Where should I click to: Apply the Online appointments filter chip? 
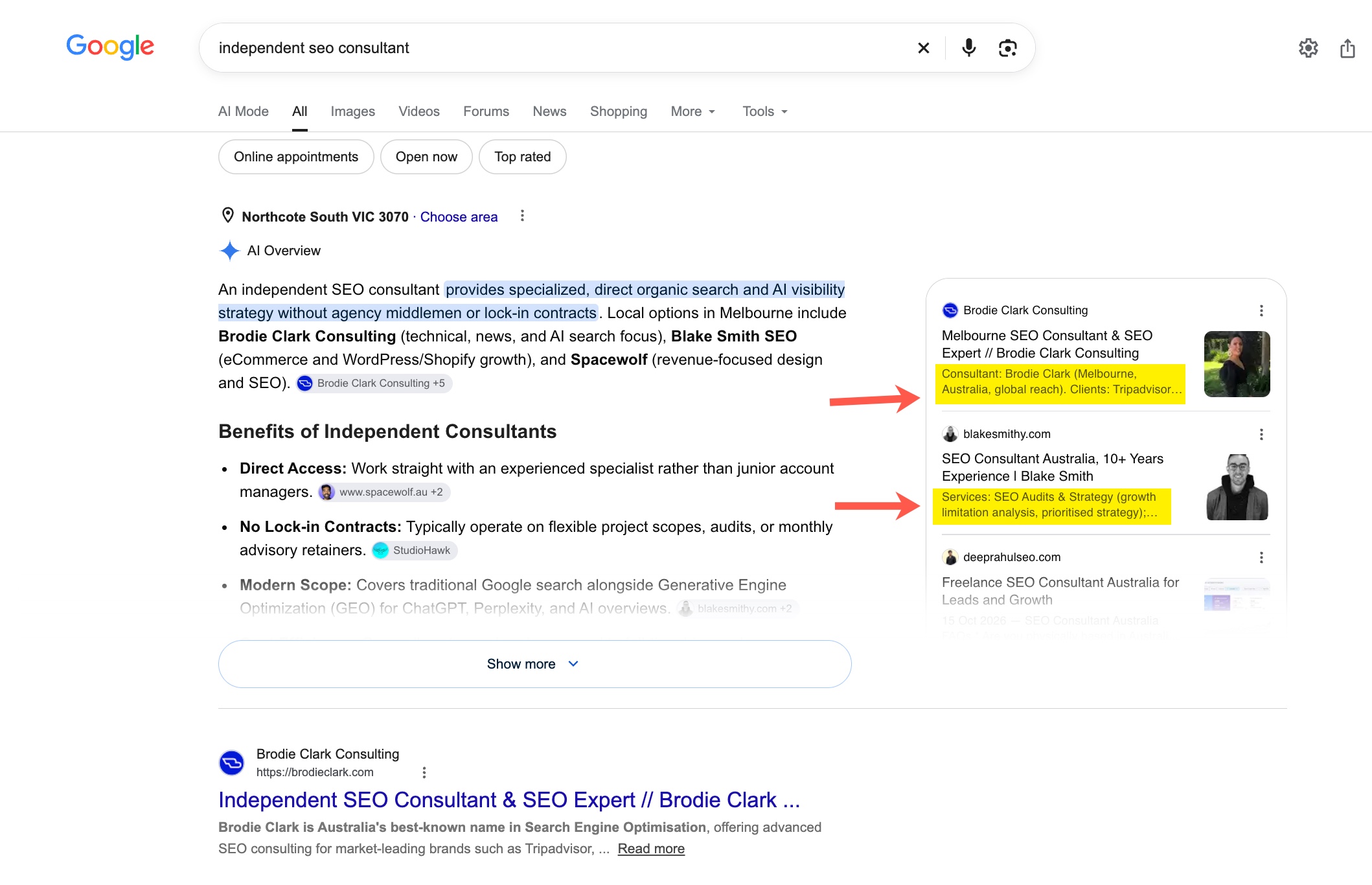tap(296, 157)
